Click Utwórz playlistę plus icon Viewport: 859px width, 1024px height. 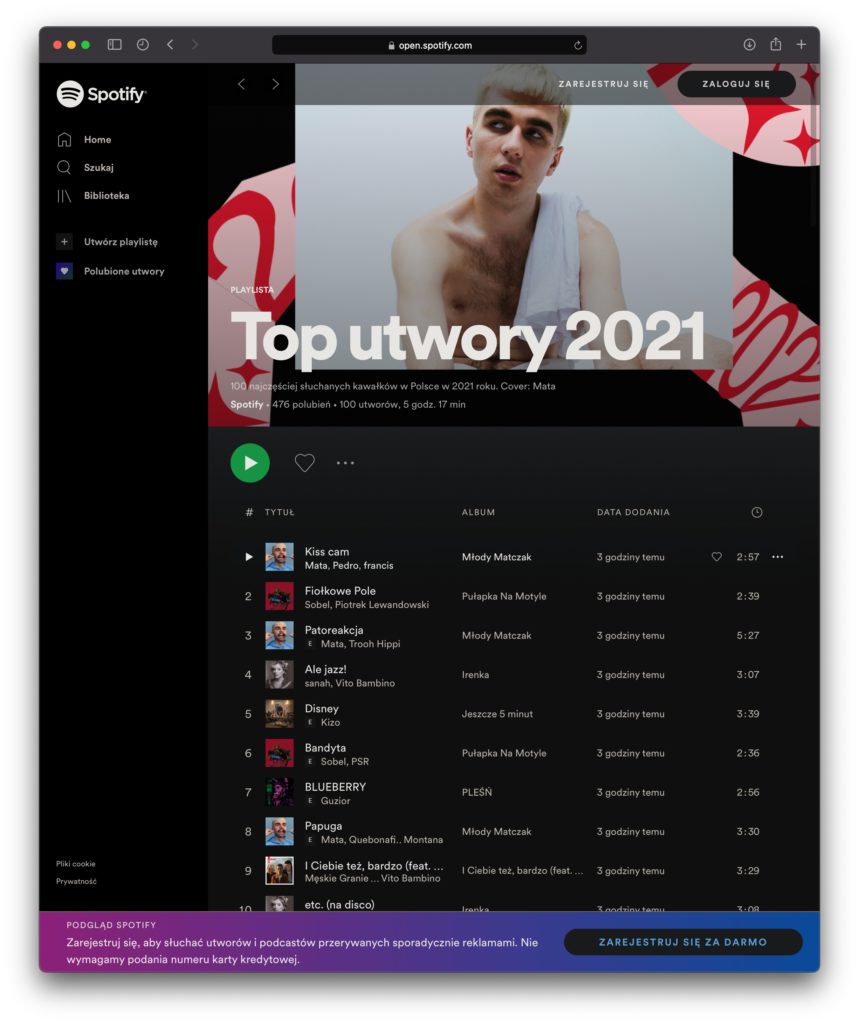click(x=64, y=242)
